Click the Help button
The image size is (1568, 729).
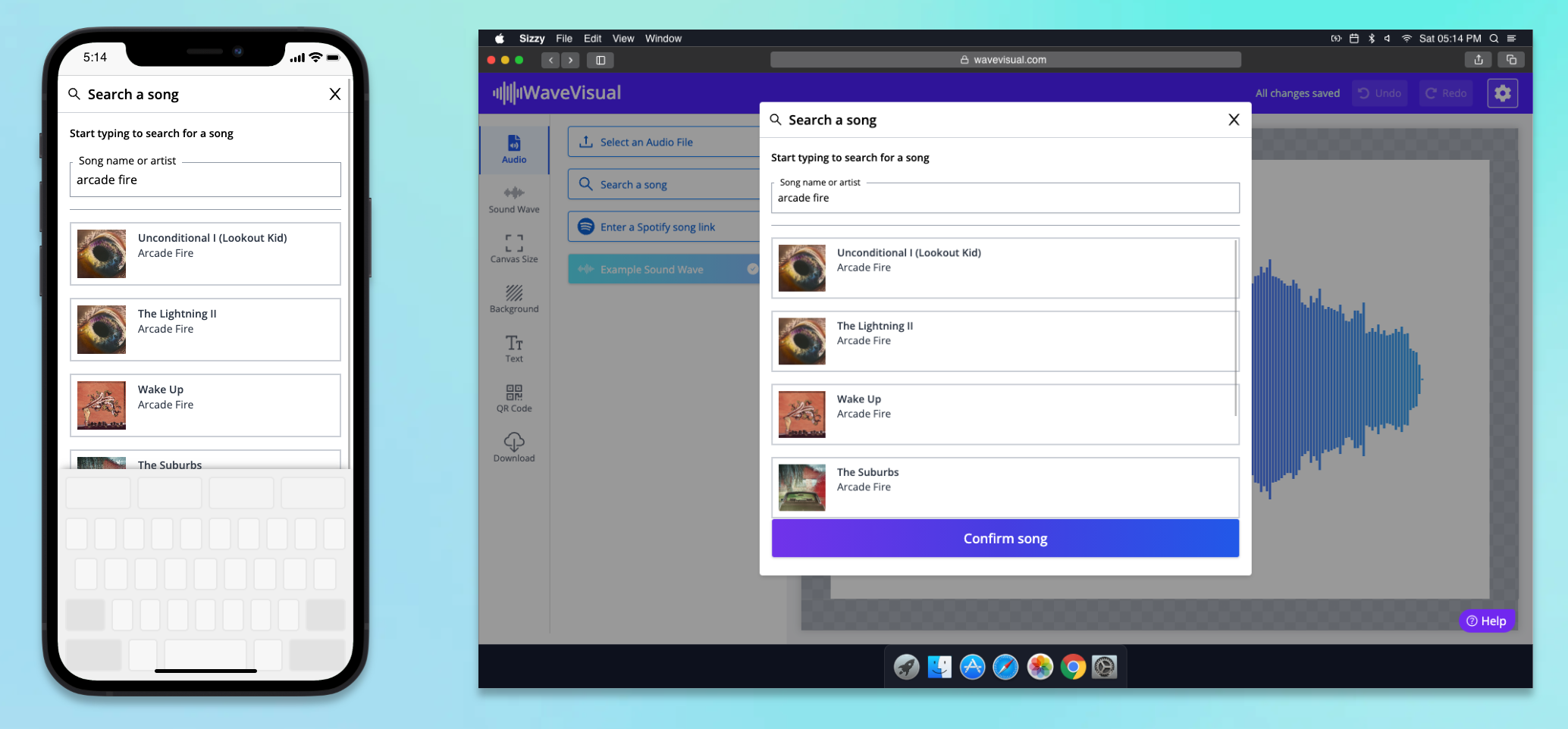point(1486,621)
